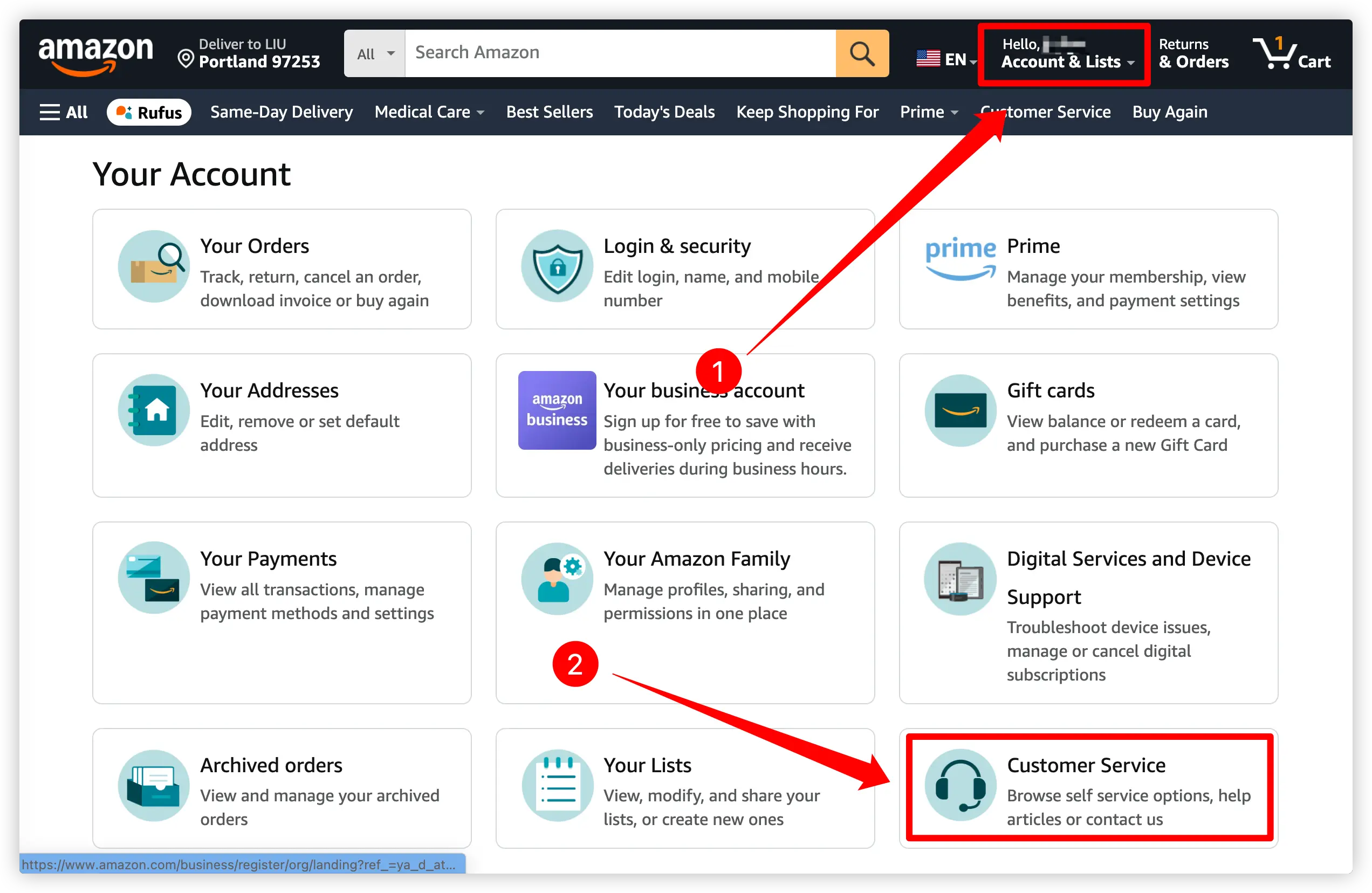Click the Archived orders box icon

point(154,785)
